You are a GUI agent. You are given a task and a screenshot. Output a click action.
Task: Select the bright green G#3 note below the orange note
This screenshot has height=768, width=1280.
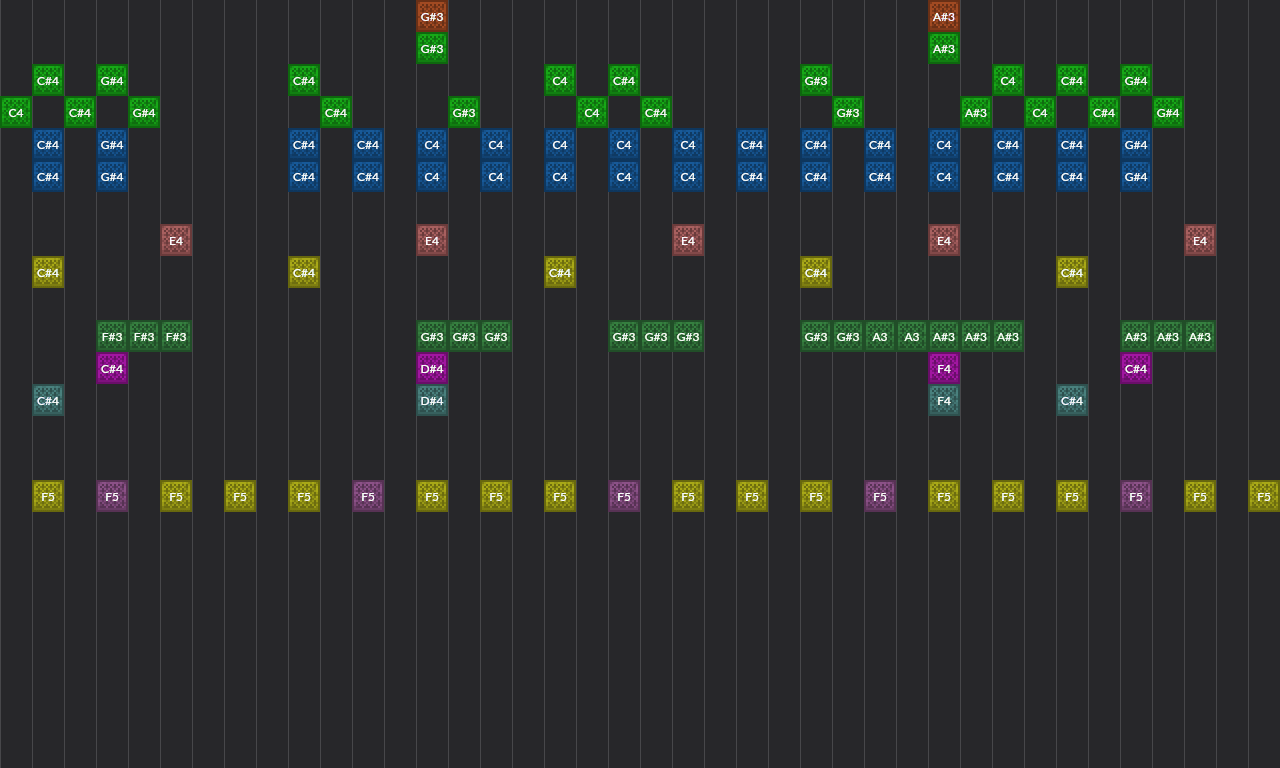[x=431, y=48]
